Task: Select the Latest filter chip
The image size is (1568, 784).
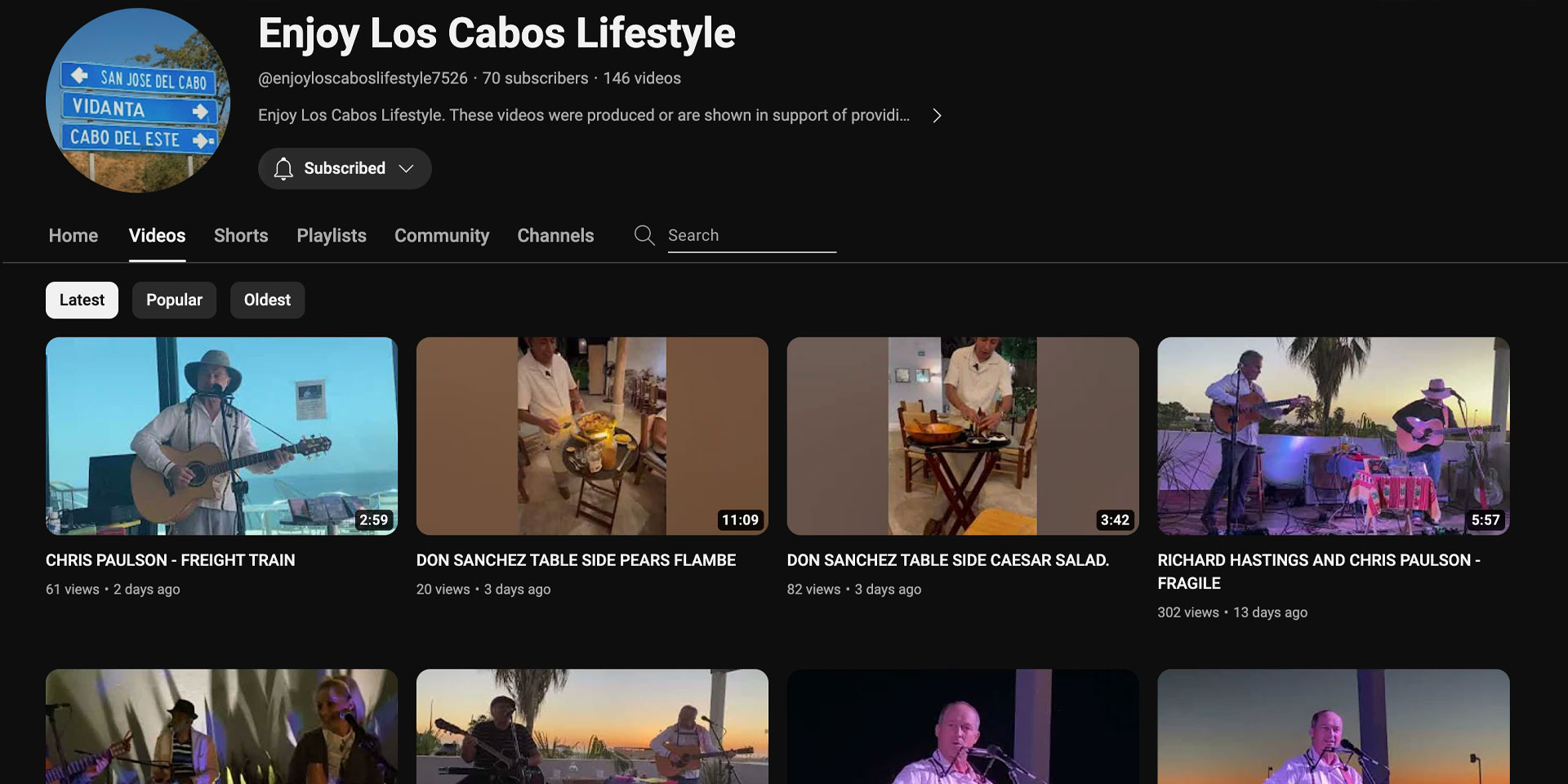Action: pyautogui.click(x=82, y=300)
